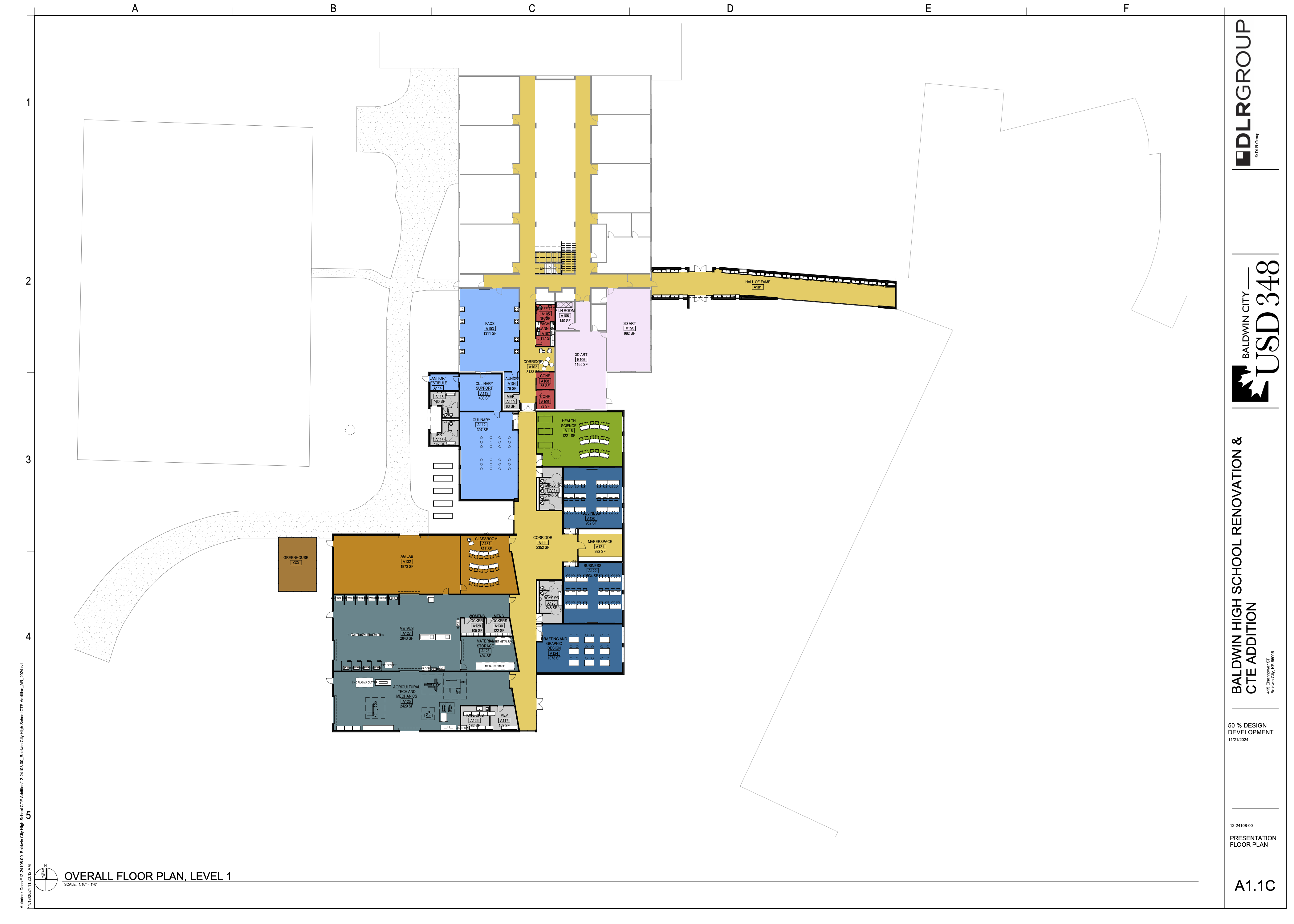1294x924 pixels.
Task: Click the drawing scale note below the title
Action: pos(81,885)
